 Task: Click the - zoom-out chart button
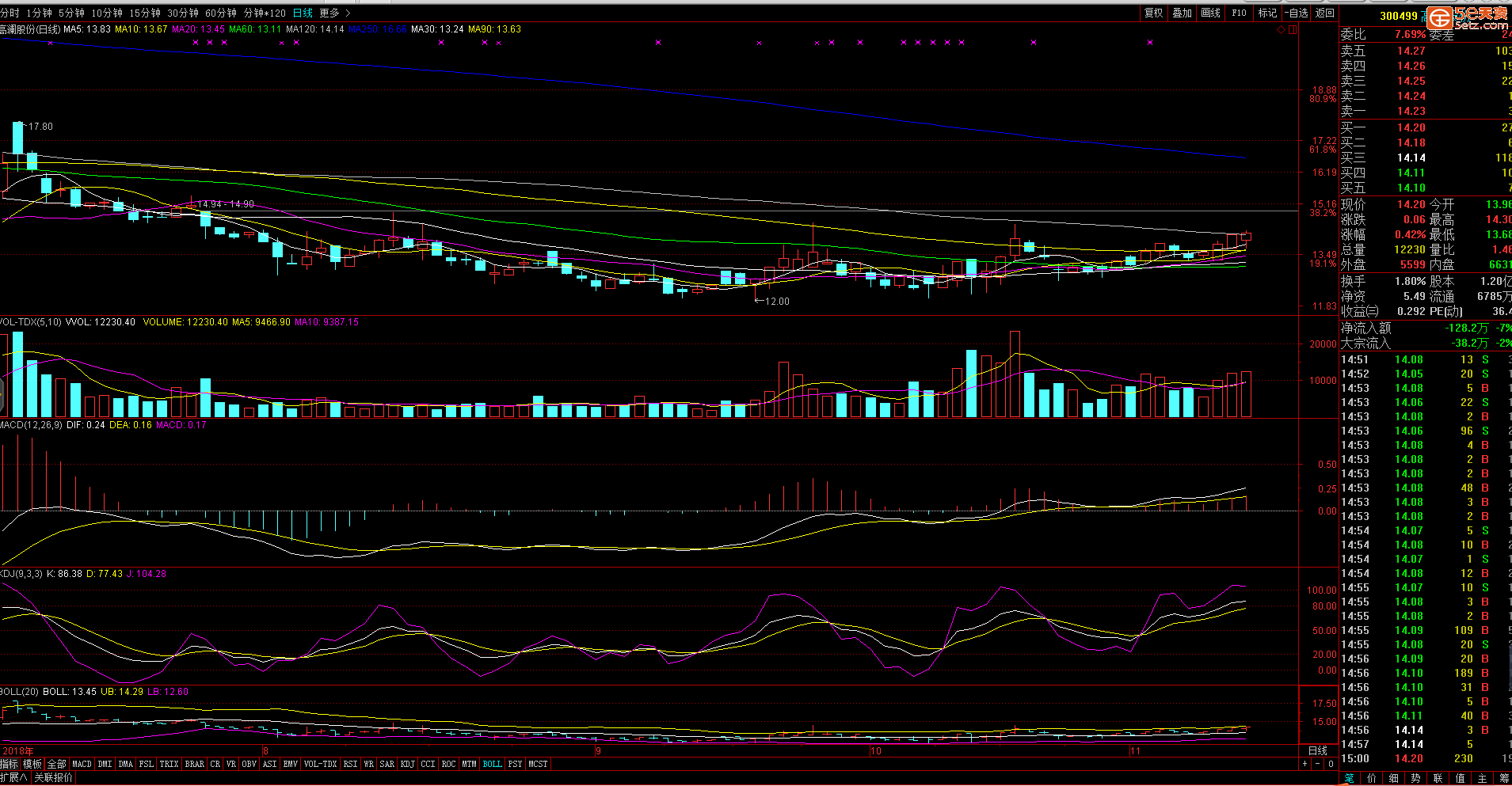(1317, 764)
